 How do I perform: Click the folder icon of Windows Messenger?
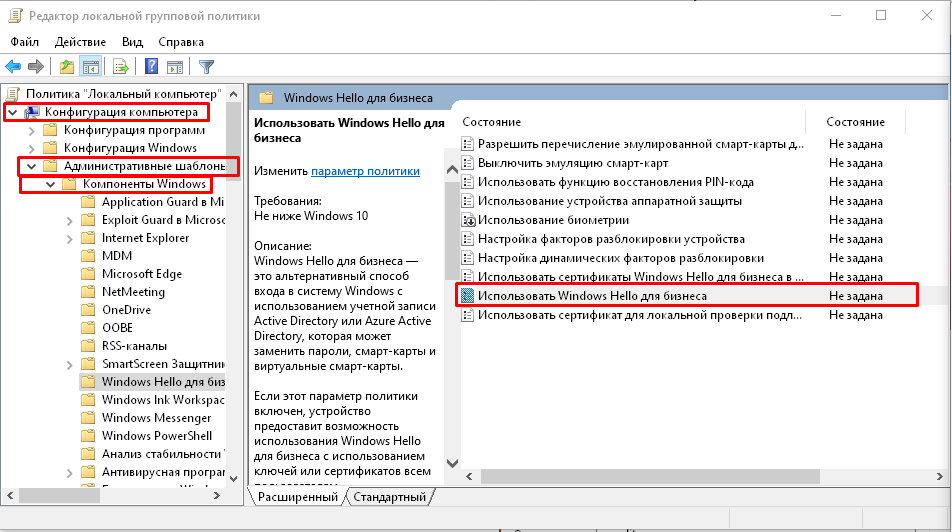pos(89,418)
